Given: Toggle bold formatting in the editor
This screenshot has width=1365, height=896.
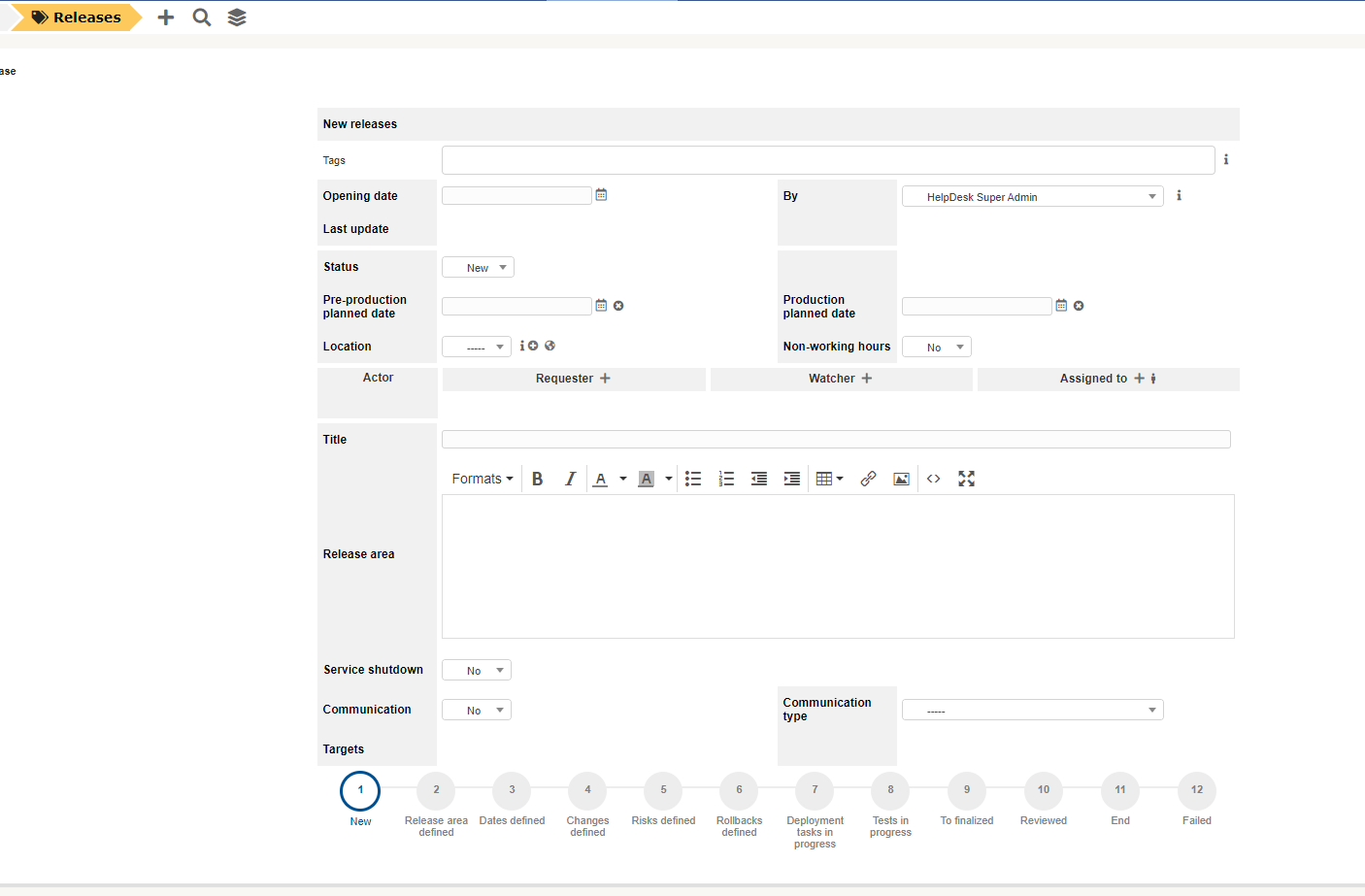Looking at the screenshot, I should (537, 478).
